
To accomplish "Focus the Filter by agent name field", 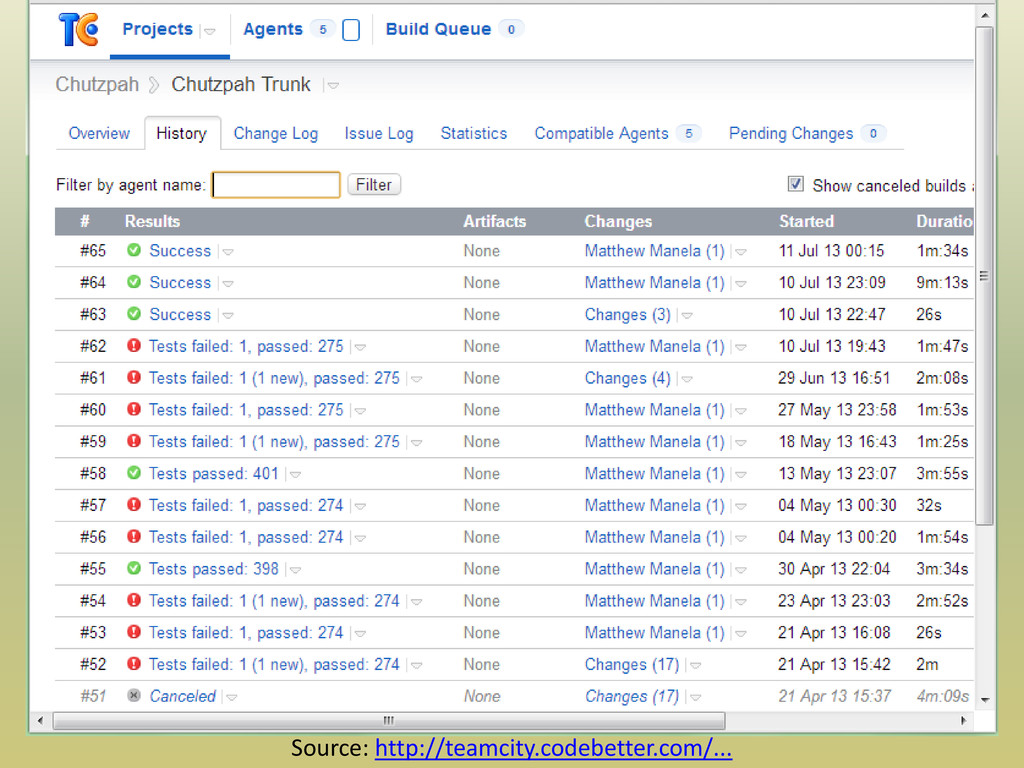I will pyautogui.click(x=276, y=185).
